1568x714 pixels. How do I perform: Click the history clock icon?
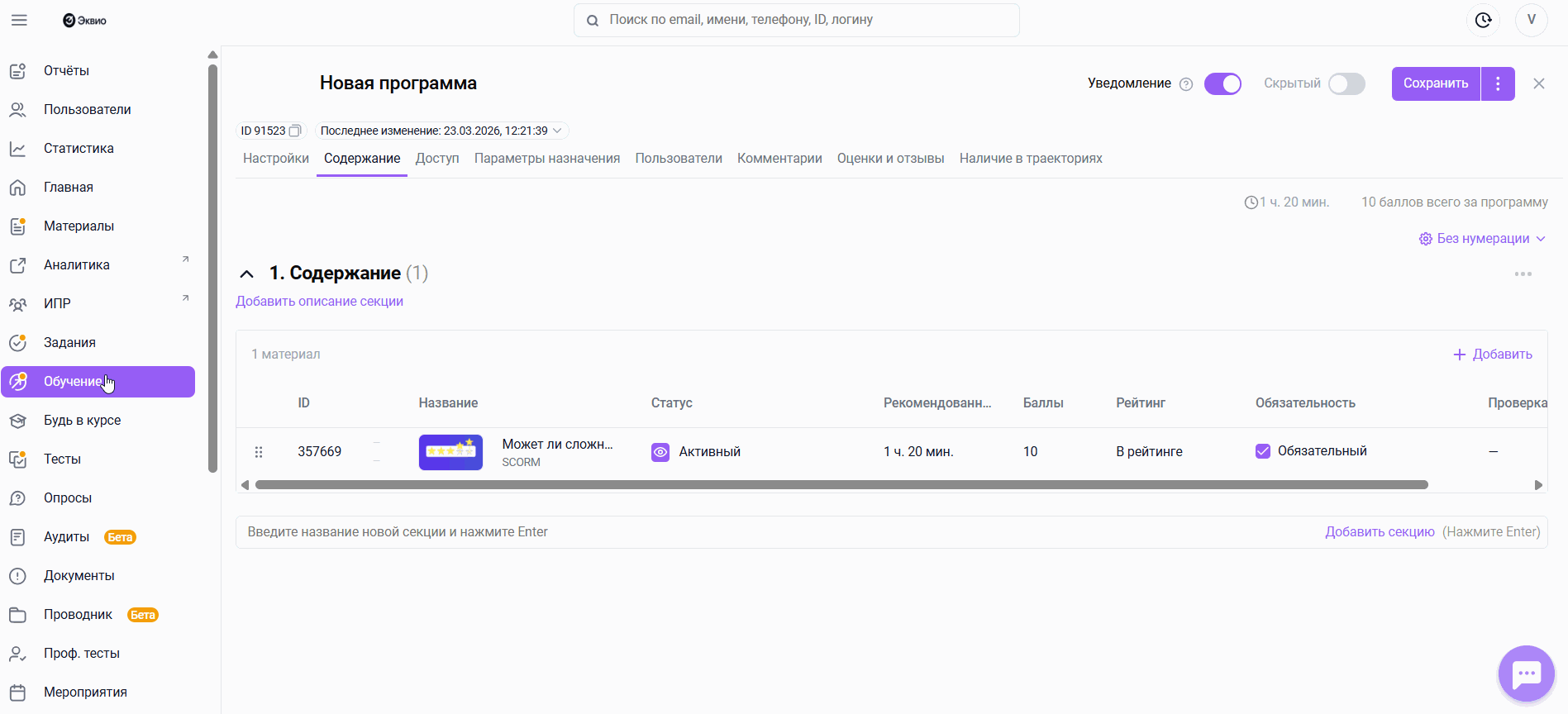(1483, 21)
